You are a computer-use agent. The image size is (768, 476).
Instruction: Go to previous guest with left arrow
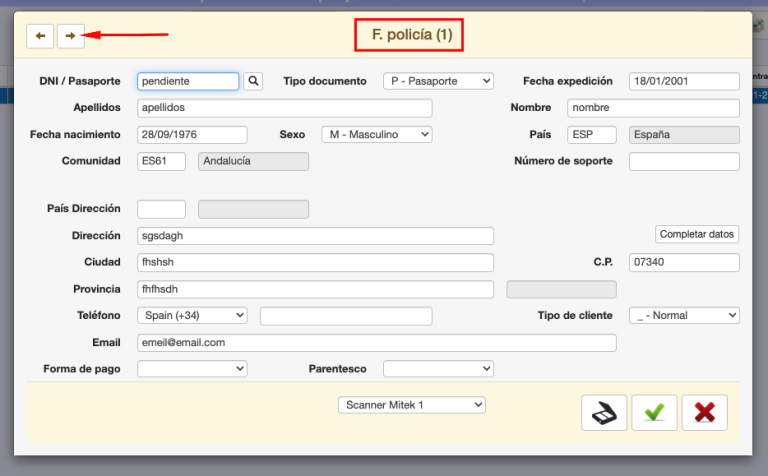[40, 36]
